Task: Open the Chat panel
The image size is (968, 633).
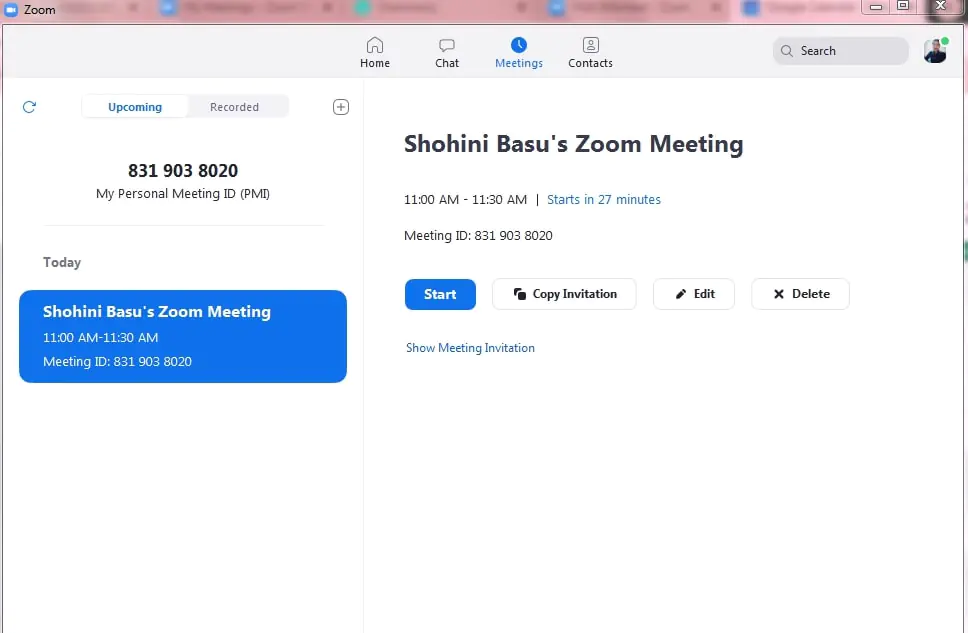Action: 446,50
